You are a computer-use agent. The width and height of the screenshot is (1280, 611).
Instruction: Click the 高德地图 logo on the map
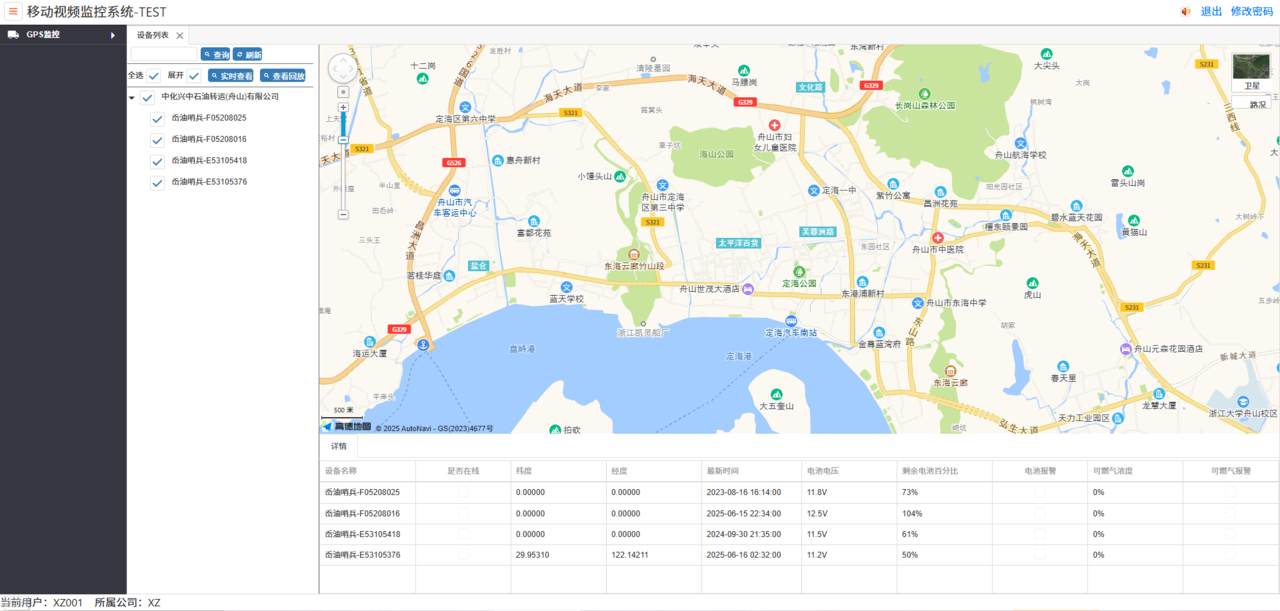pos(346,426)
